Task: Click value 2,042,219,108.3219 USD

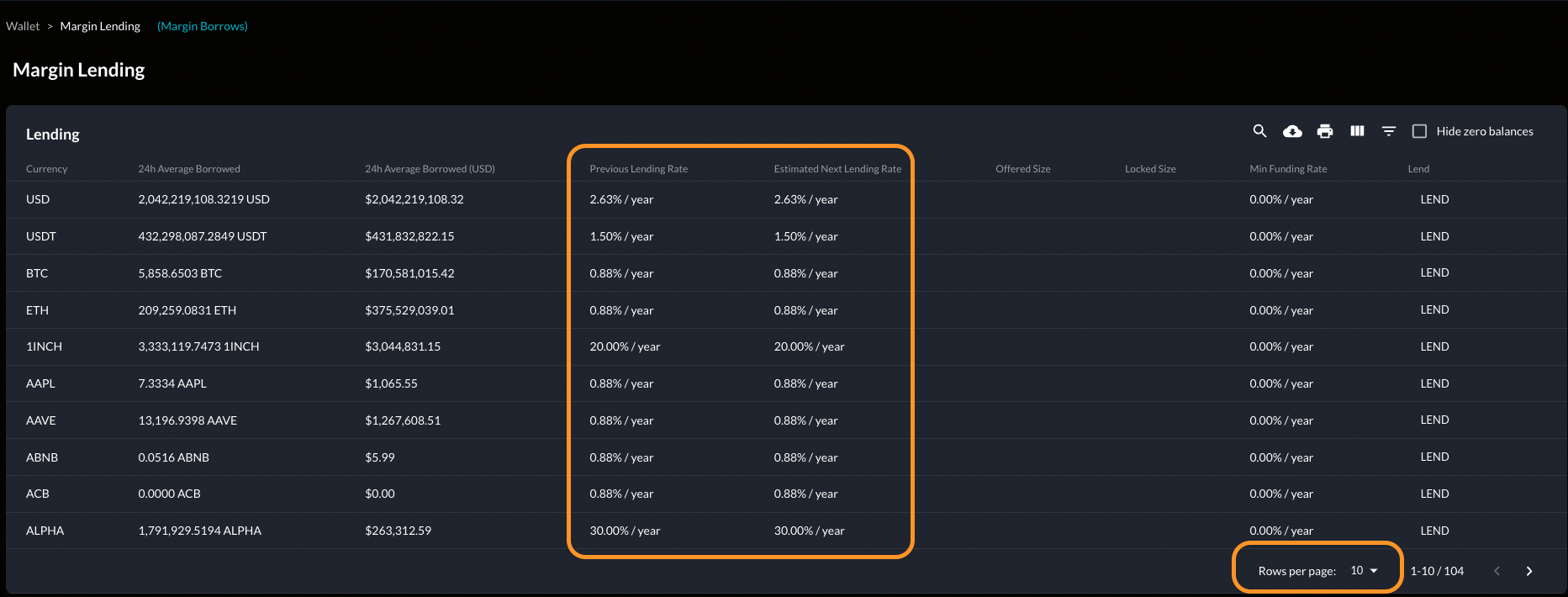Action: click(203, 199)
